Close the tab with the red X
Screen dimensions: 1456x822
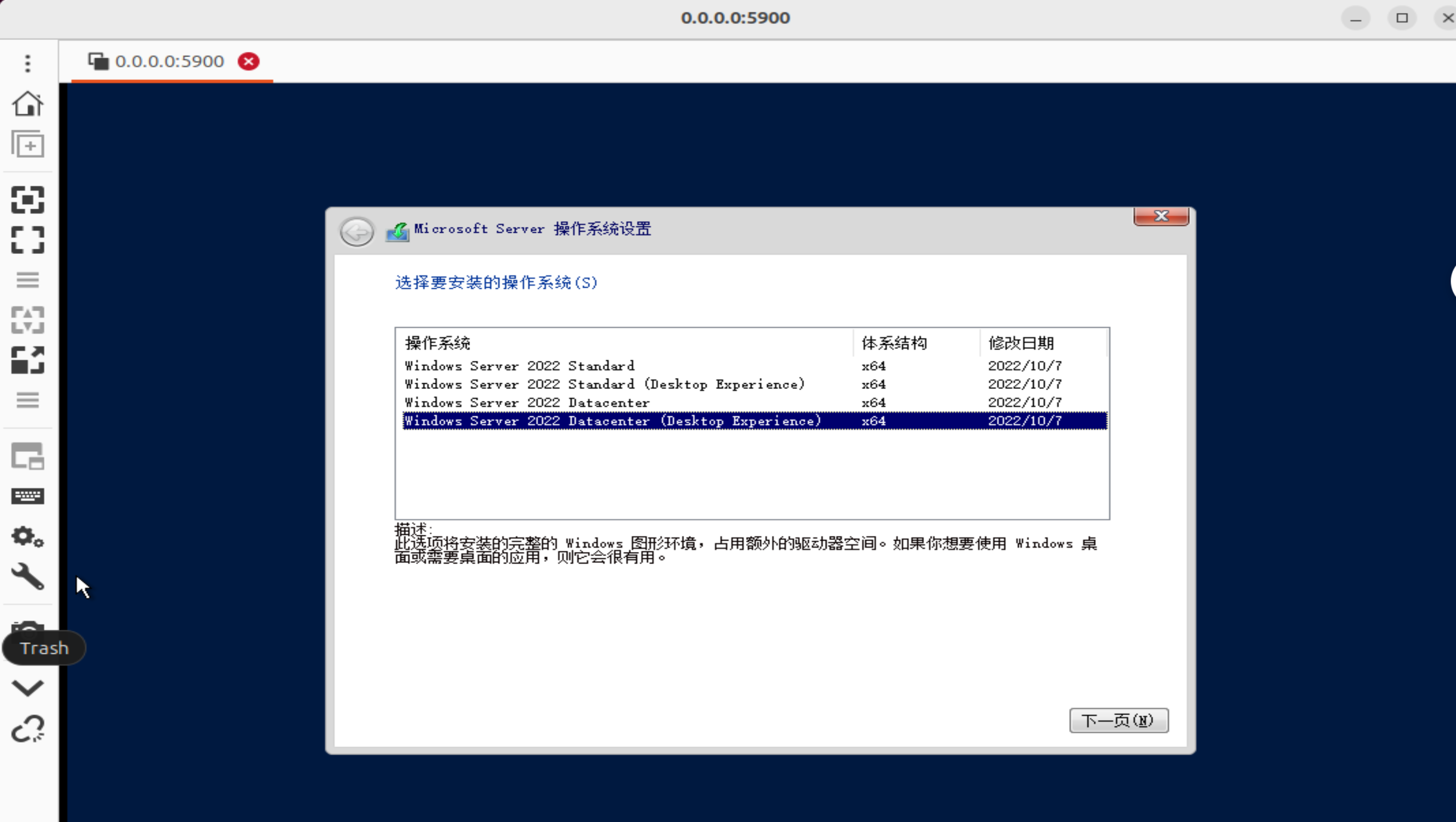(249, 61)
